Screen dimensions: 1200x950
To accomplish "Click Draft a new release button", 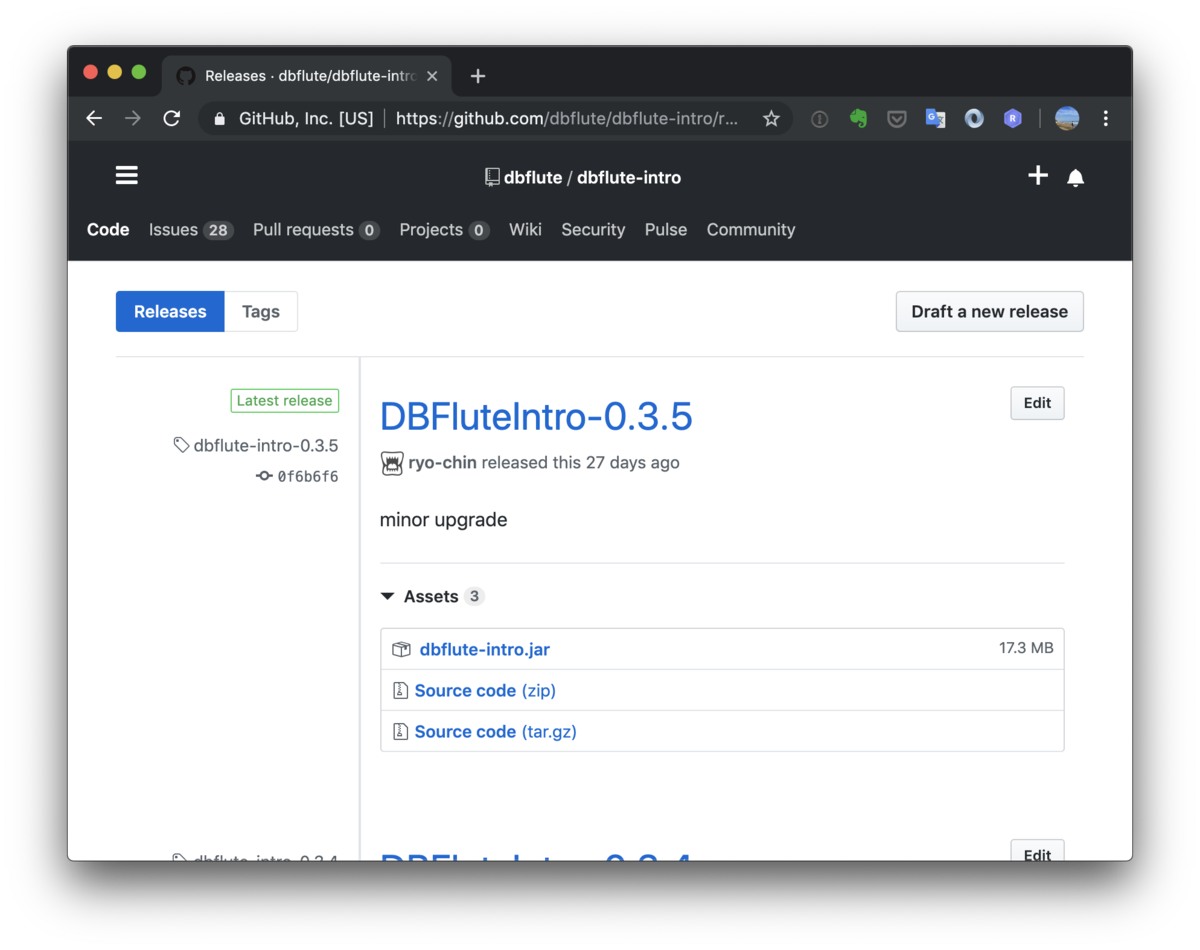I will tap(990, 311).
